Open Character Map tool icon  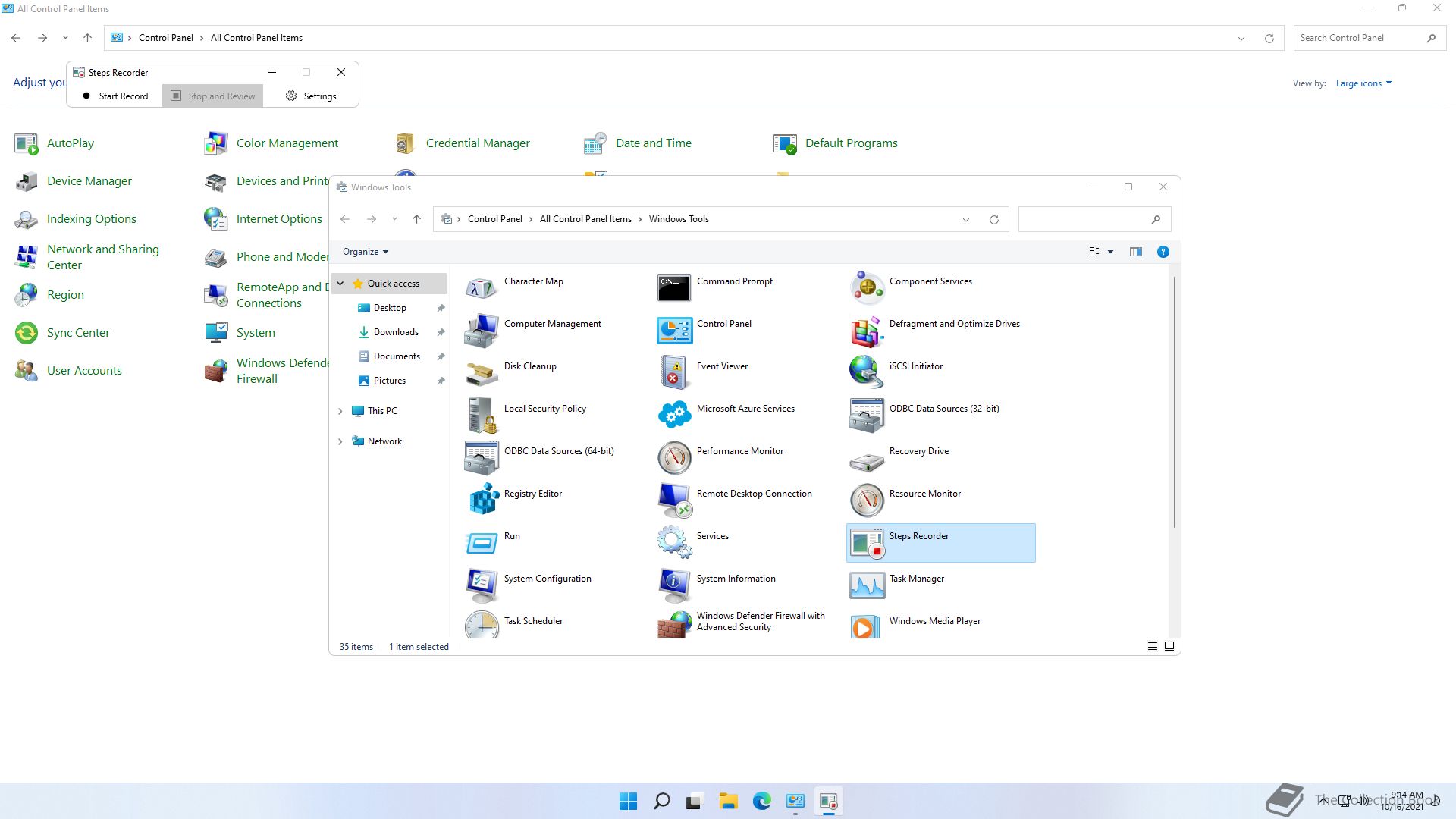tap(481, 288)
